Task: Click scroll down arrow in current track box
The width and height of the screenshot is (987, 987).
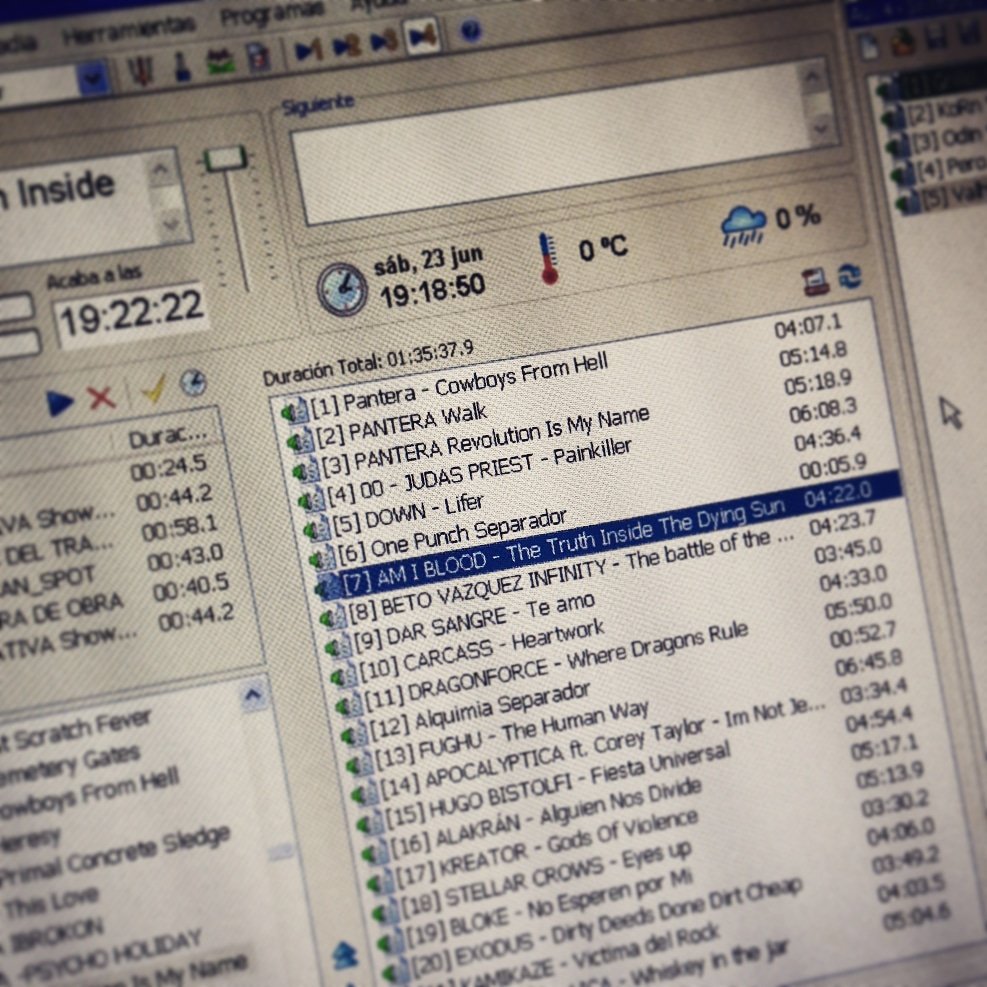Action: (170, 223)
